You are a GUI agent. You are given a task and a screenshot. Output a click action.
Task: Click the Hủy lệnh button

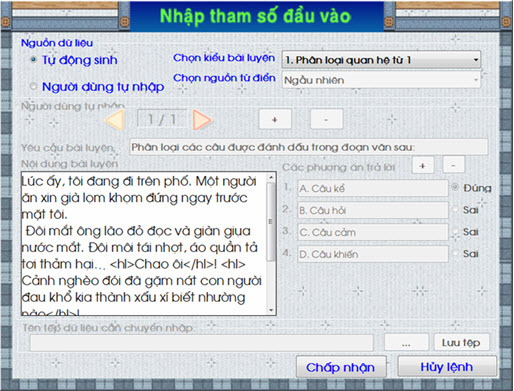click(x=447, y=367)
